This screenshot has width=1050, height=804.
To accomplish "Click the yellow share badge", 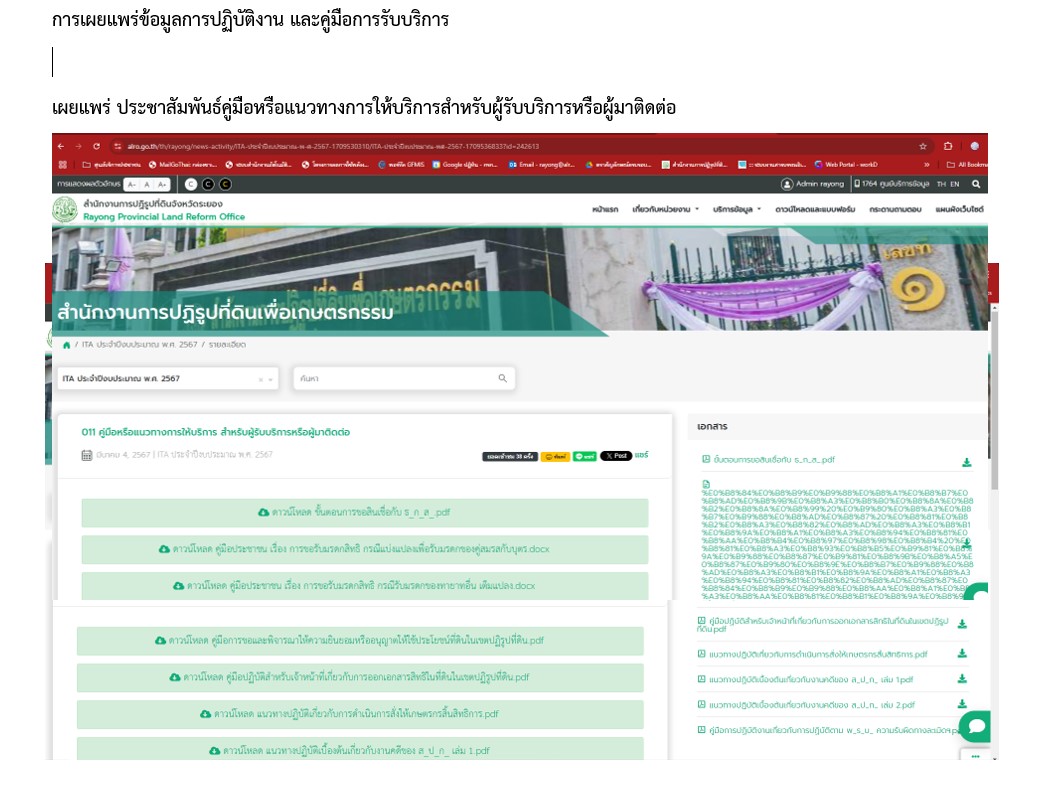I will click(555, 457).
